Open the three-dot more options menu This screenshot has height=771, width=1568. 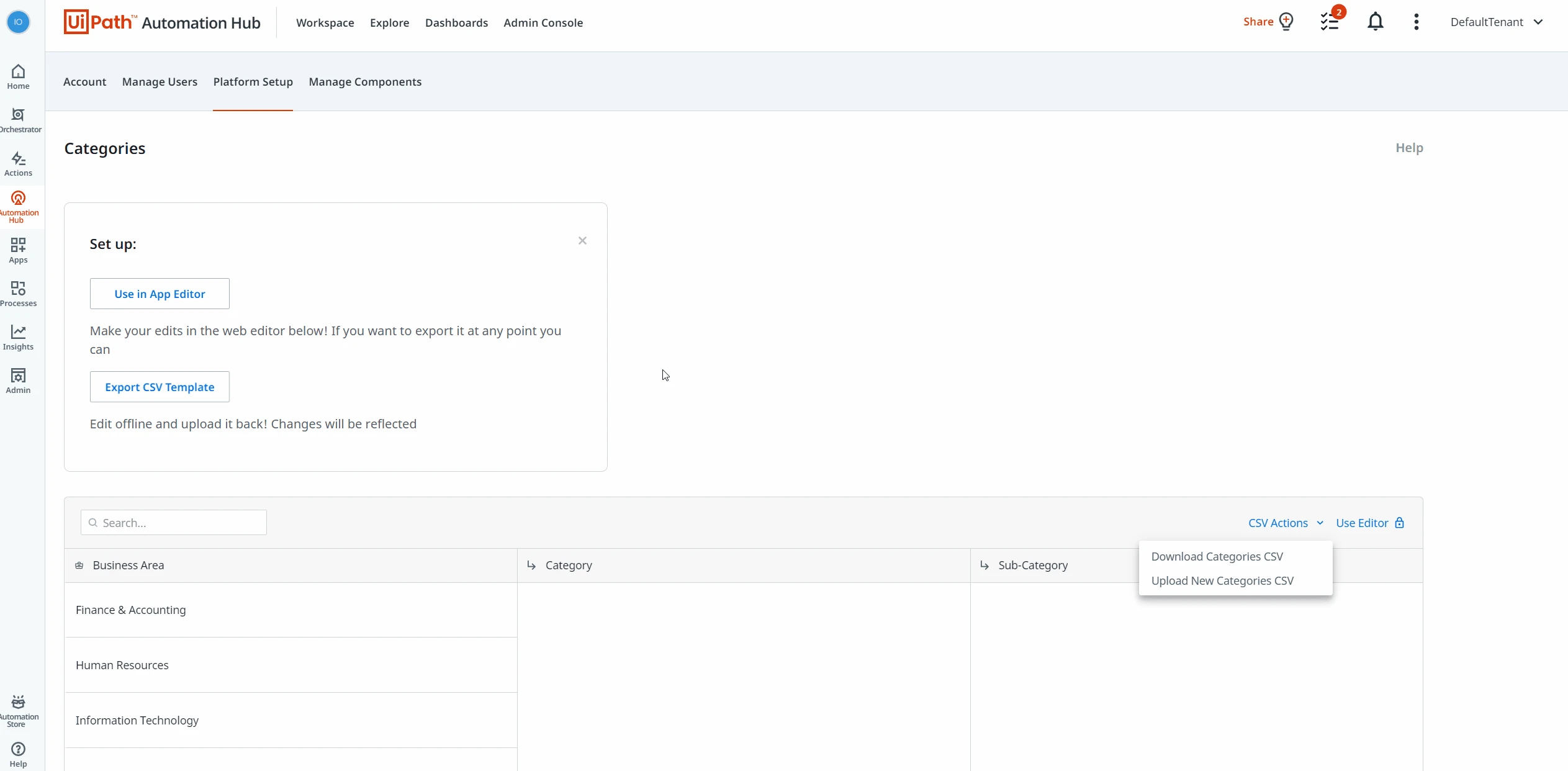pos(1416,22)
